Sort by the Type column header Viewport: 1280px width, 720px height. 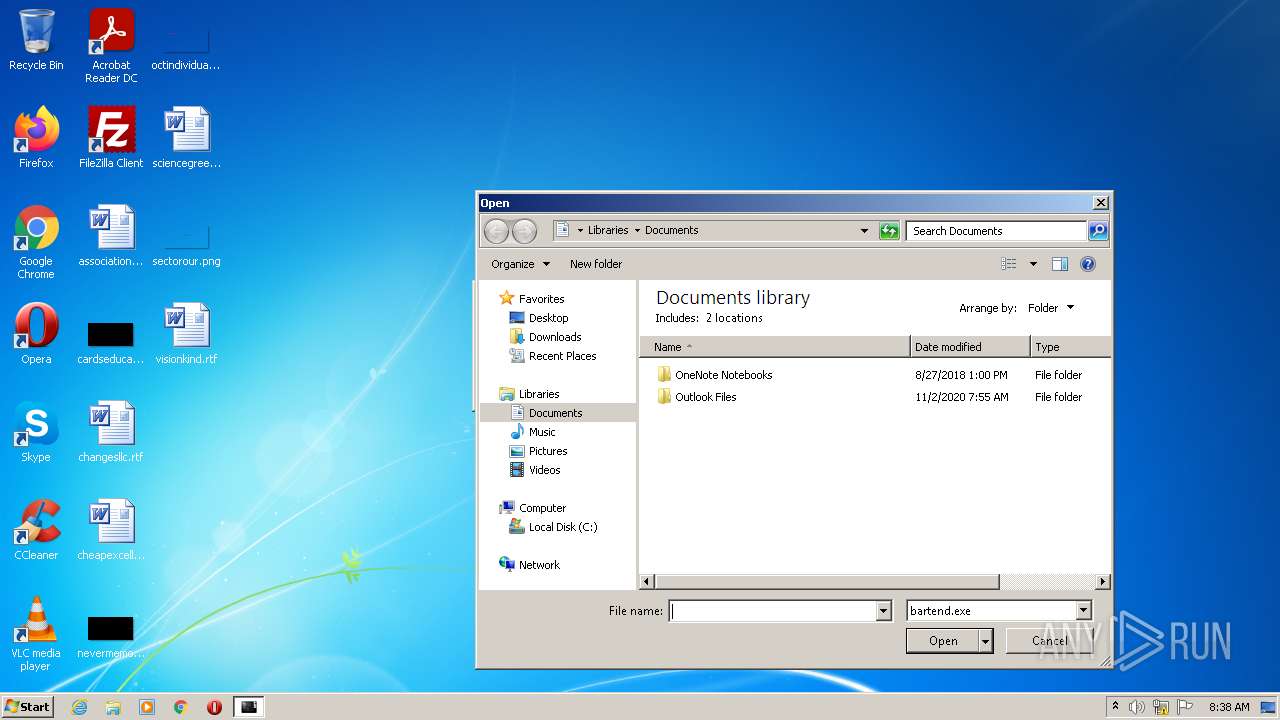pyautogui.click(x=1070, y=347)
